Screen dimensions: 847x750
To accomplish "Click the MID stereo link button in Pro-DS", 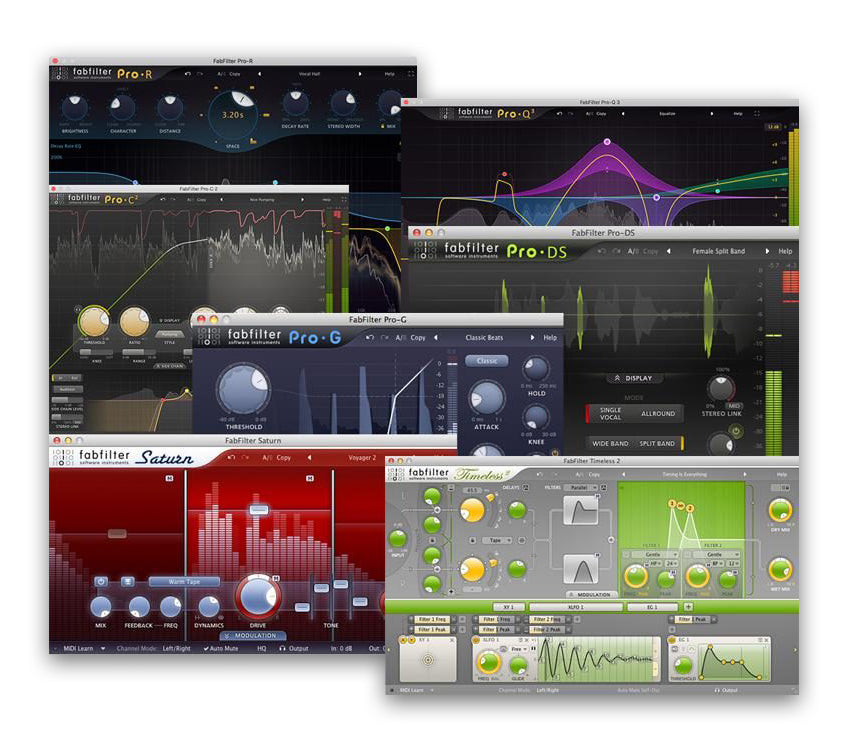I will click(734, 406).
